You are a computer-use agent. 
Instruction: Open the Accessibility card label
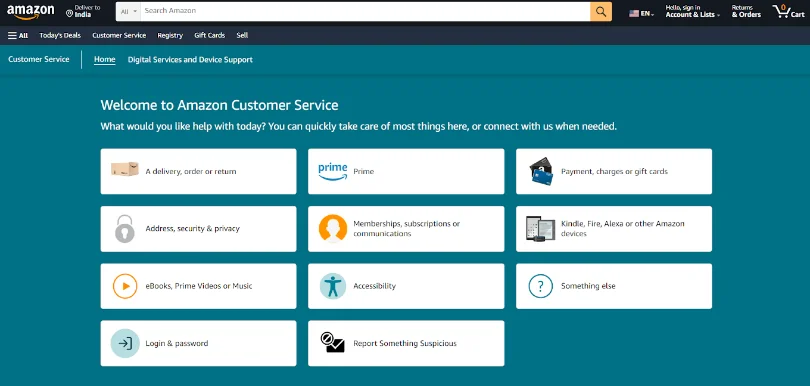click(375, 286)
